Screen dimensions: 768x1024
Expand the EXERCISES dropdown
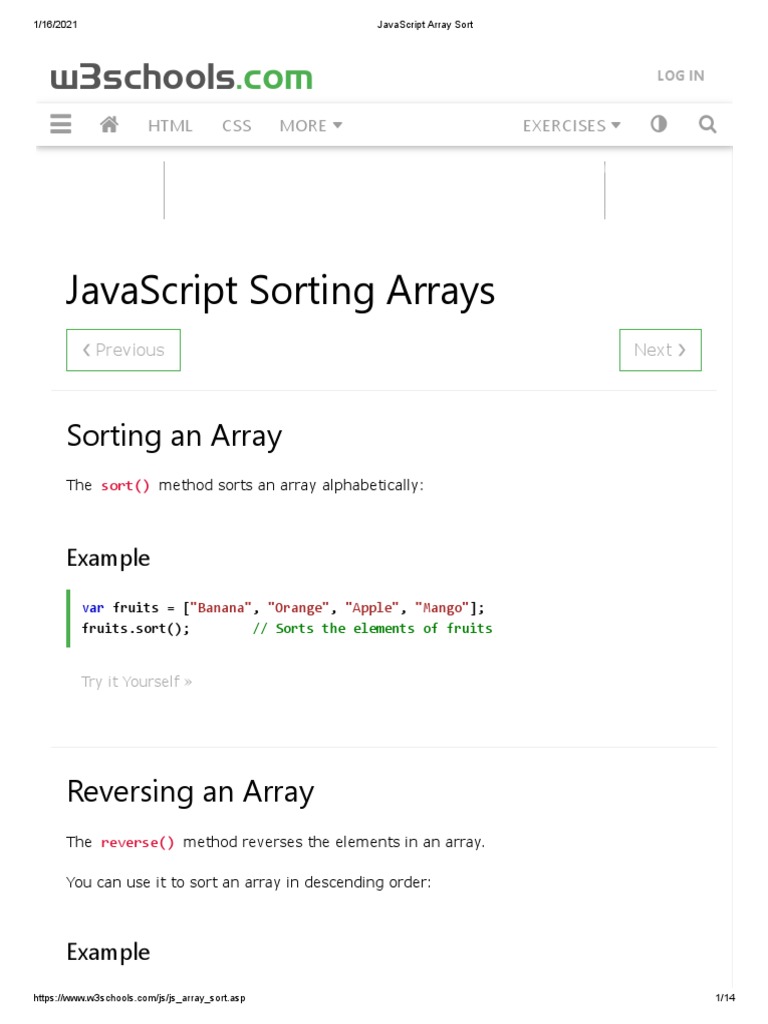[x=571, y=125]
